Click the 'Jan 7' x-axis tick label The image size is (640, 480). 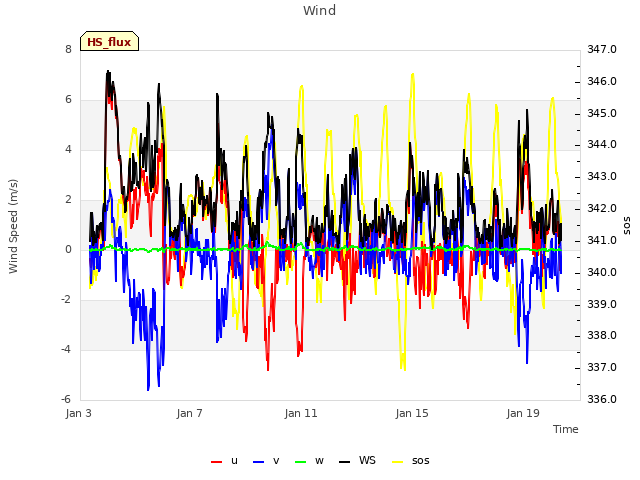(x=189, y=413)
